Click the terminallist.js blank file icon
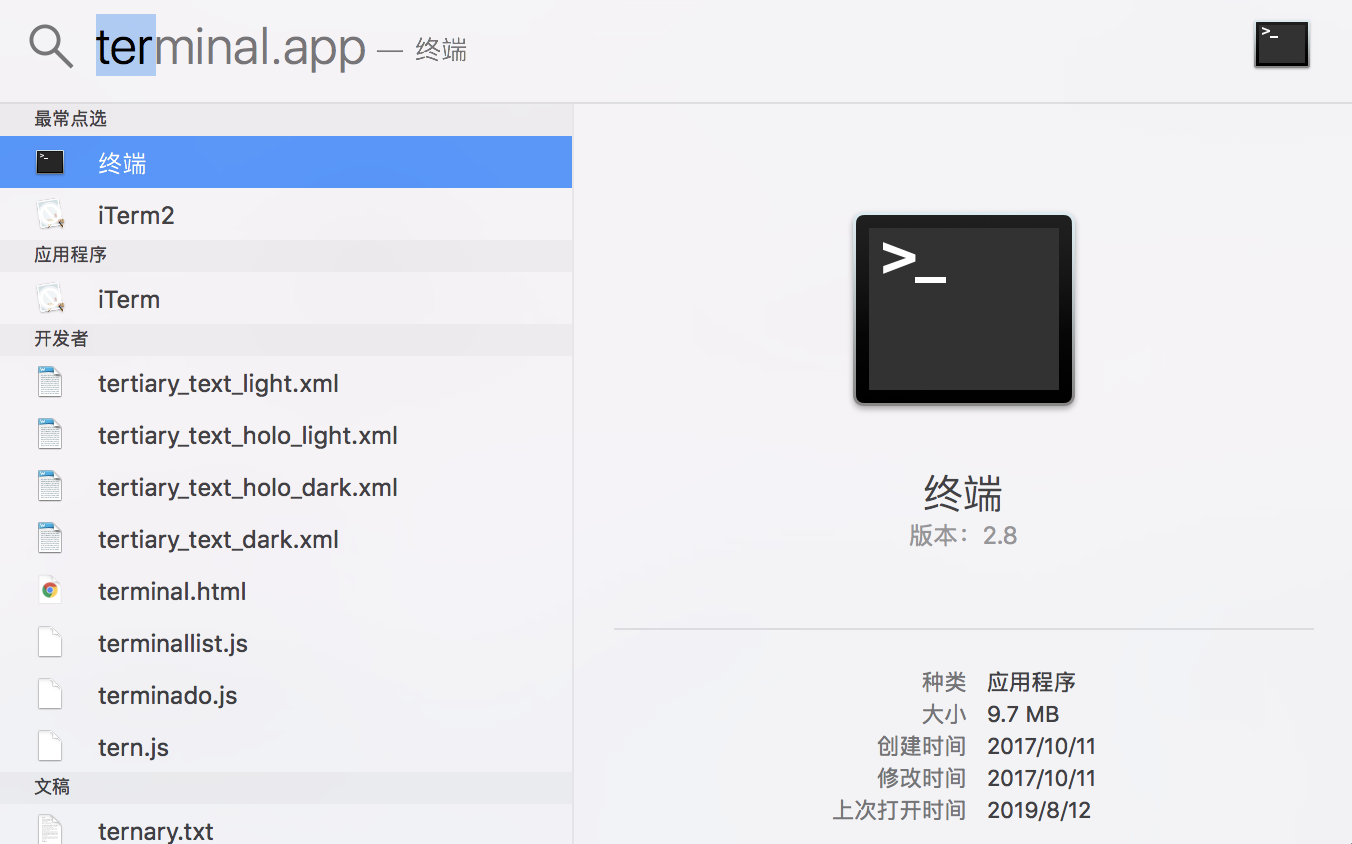This screenshot has width=1352, height=844. tap(50, 642)
